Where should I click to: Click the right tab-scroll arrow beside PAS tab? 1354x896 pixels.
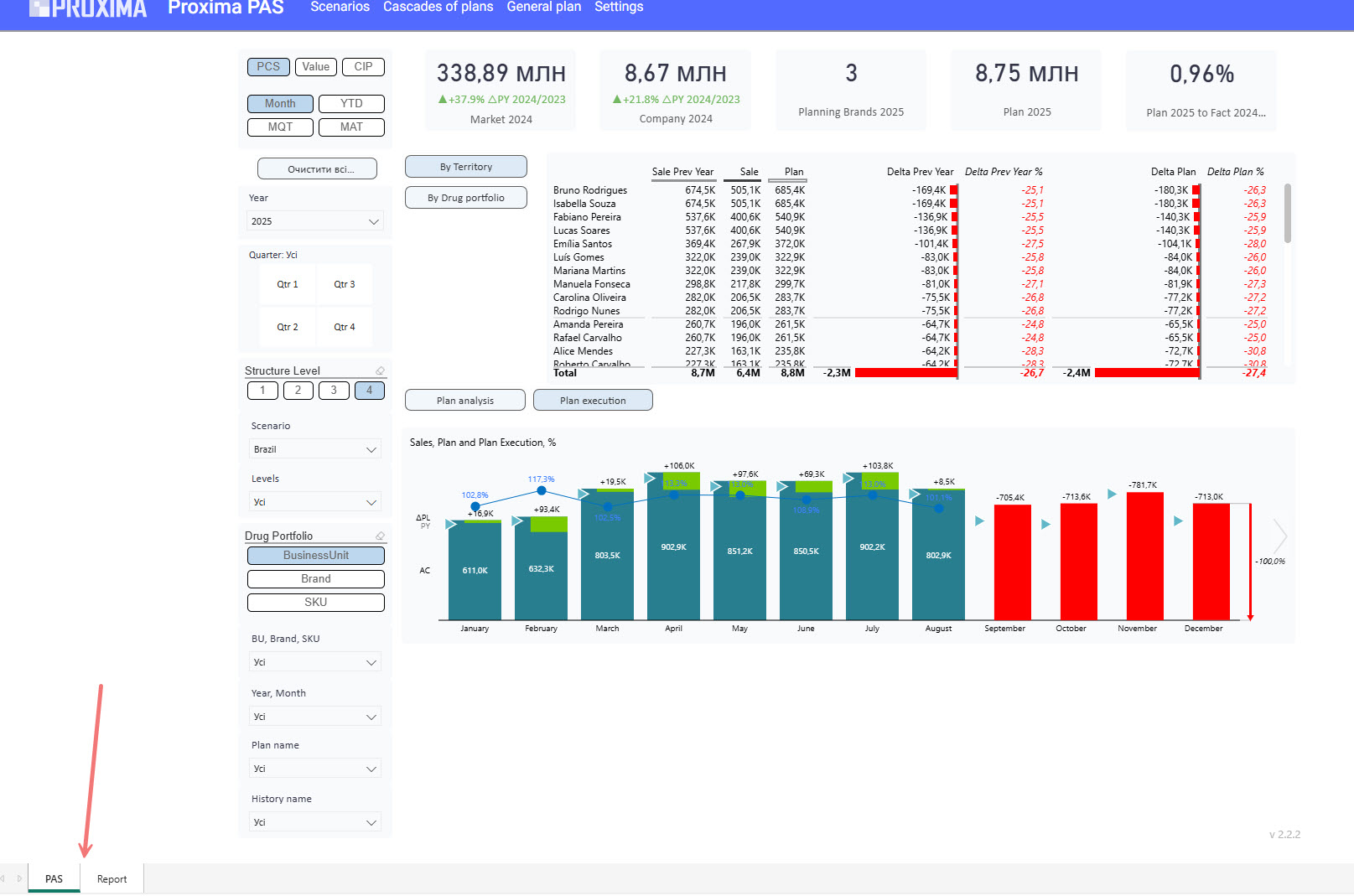(x=19, y=878)
